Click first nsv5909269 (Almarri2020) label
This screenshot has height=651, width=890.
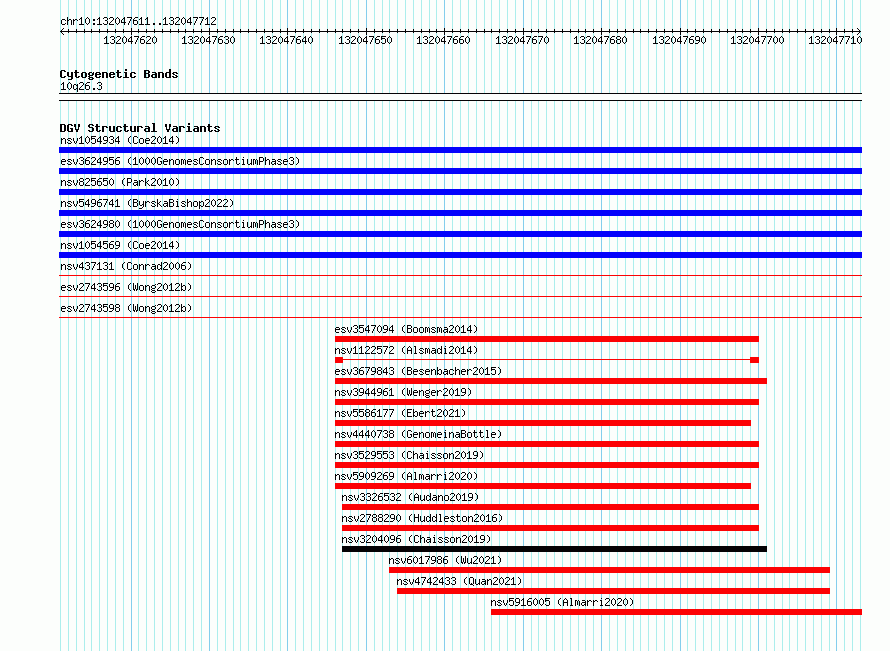click(x=406, y=476)
